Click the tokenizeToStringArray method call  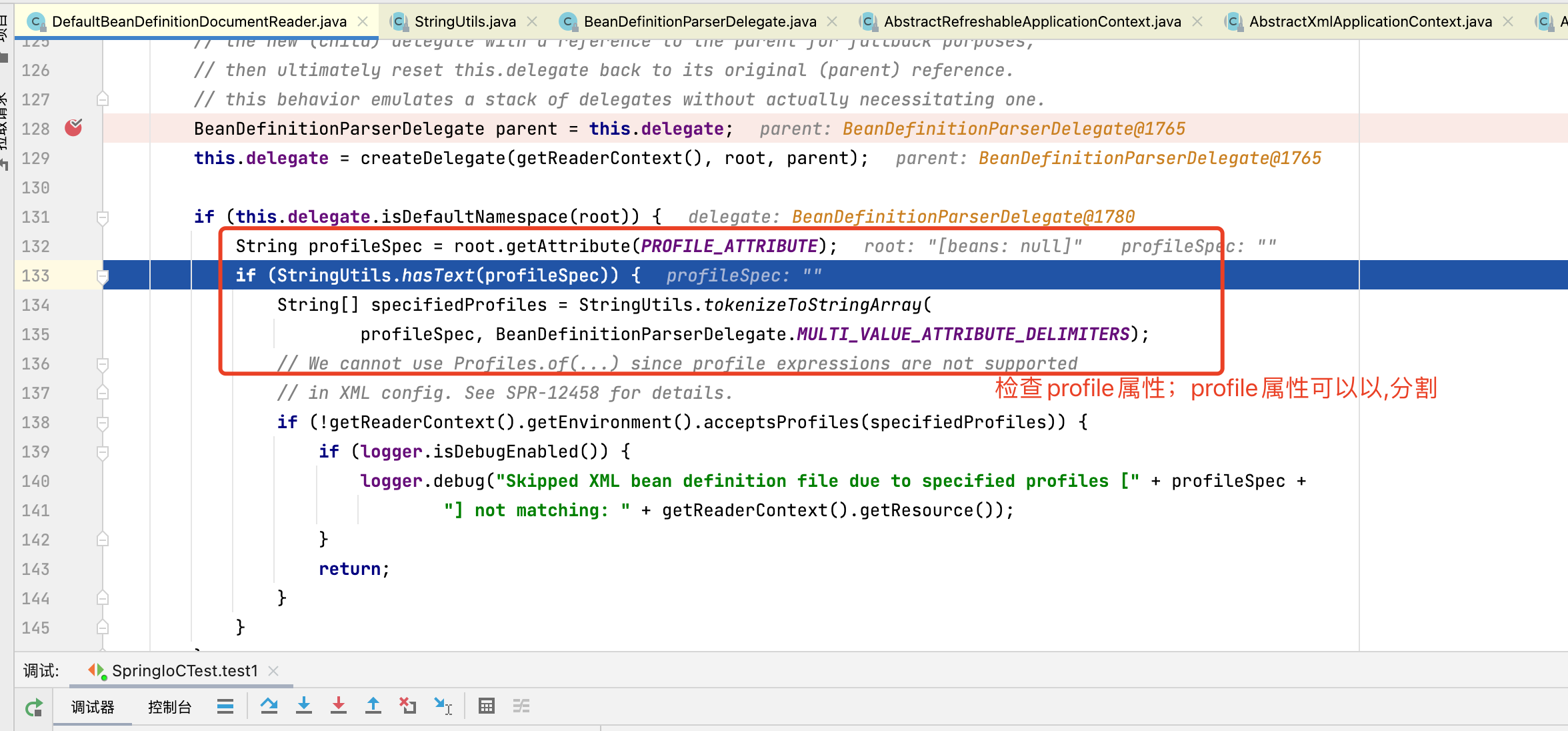click(813, 305)
